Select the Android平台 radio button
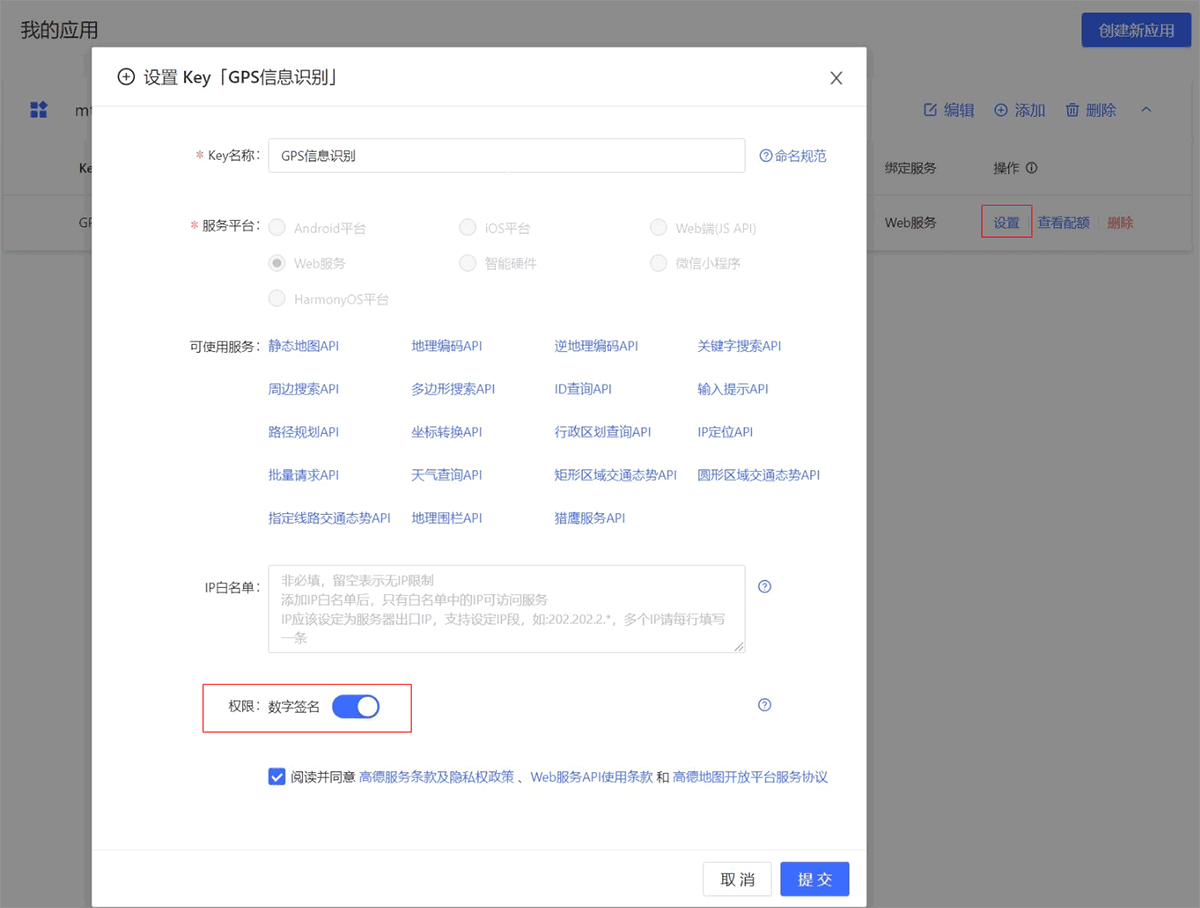This screenshot has height=908, width=1200. click(x=277, y=227)
